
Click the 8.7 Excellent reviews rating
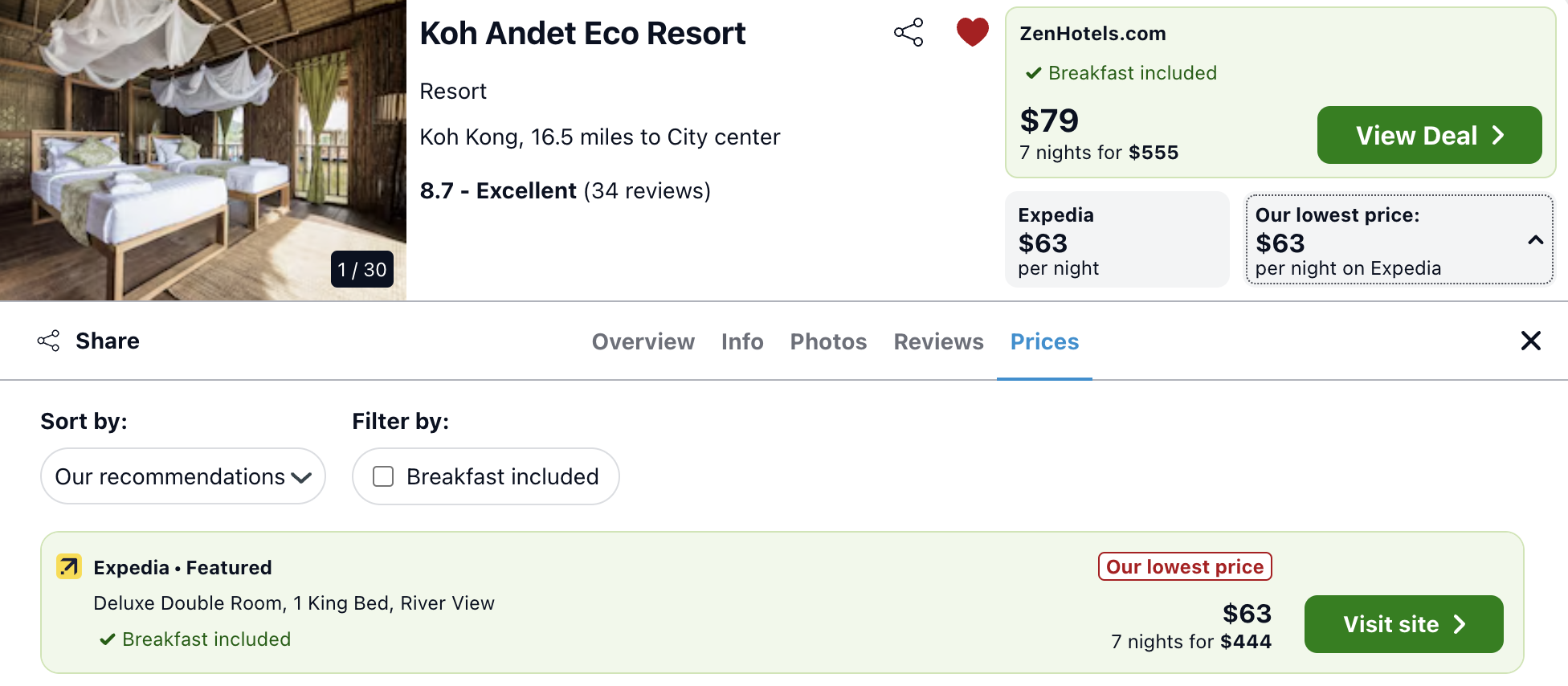pyautogui.click(x=565, y=191)
